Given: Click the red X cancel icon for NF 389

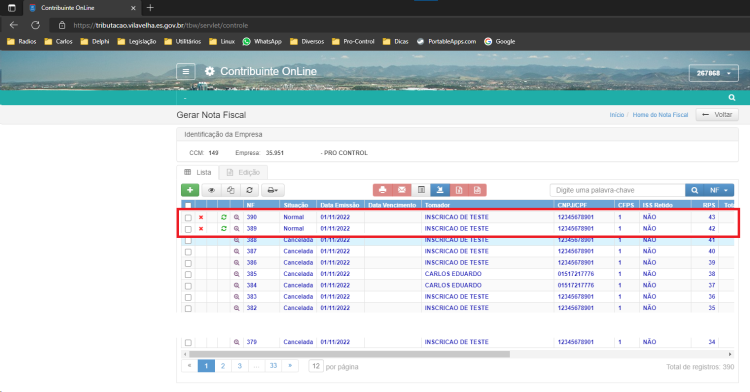Looking at the screenshot, I should [x=201, y=229].
